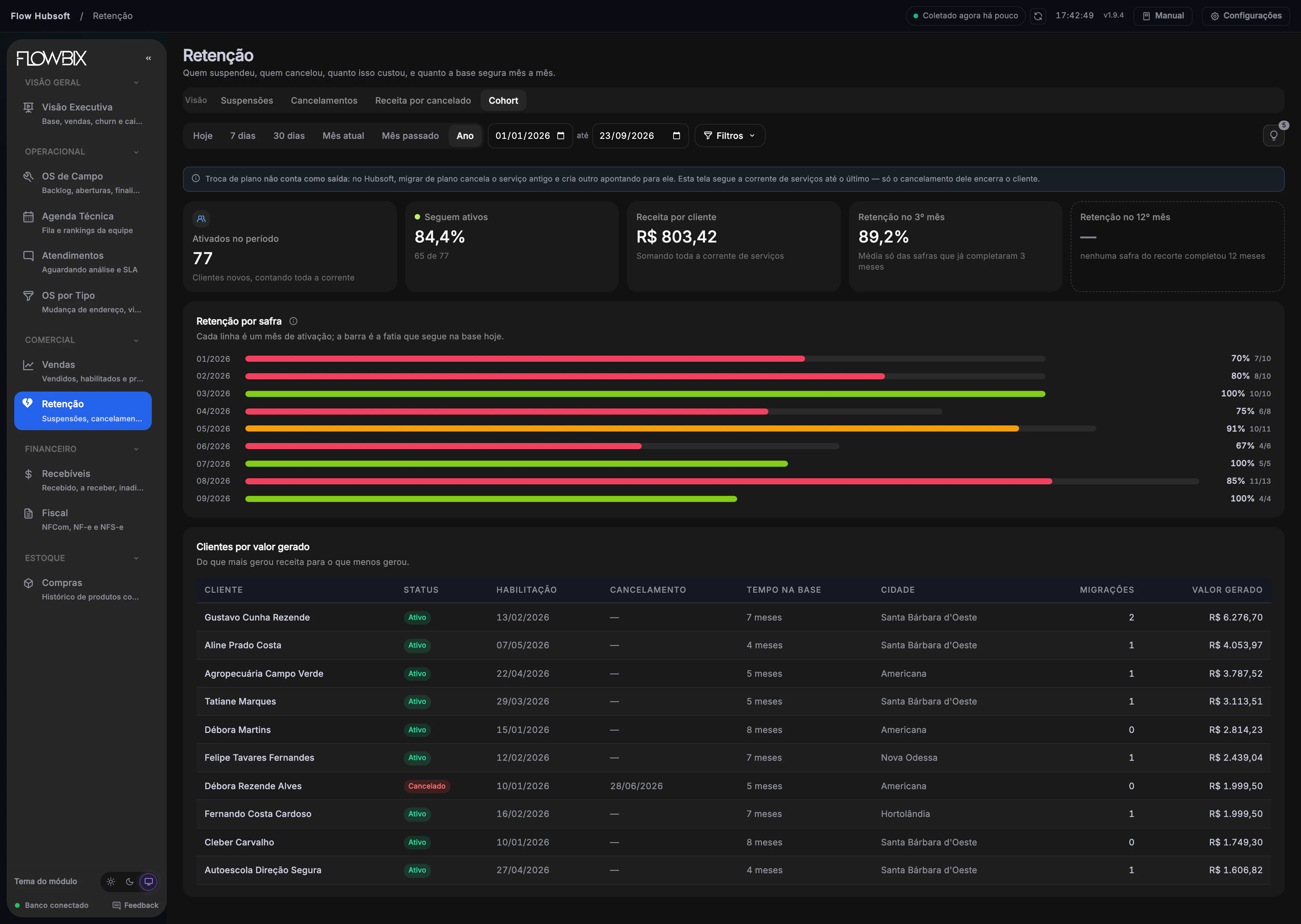The width and height of the screenshot is (1301, 924).
Task: Select the Cohort tab
Action: 504,101
